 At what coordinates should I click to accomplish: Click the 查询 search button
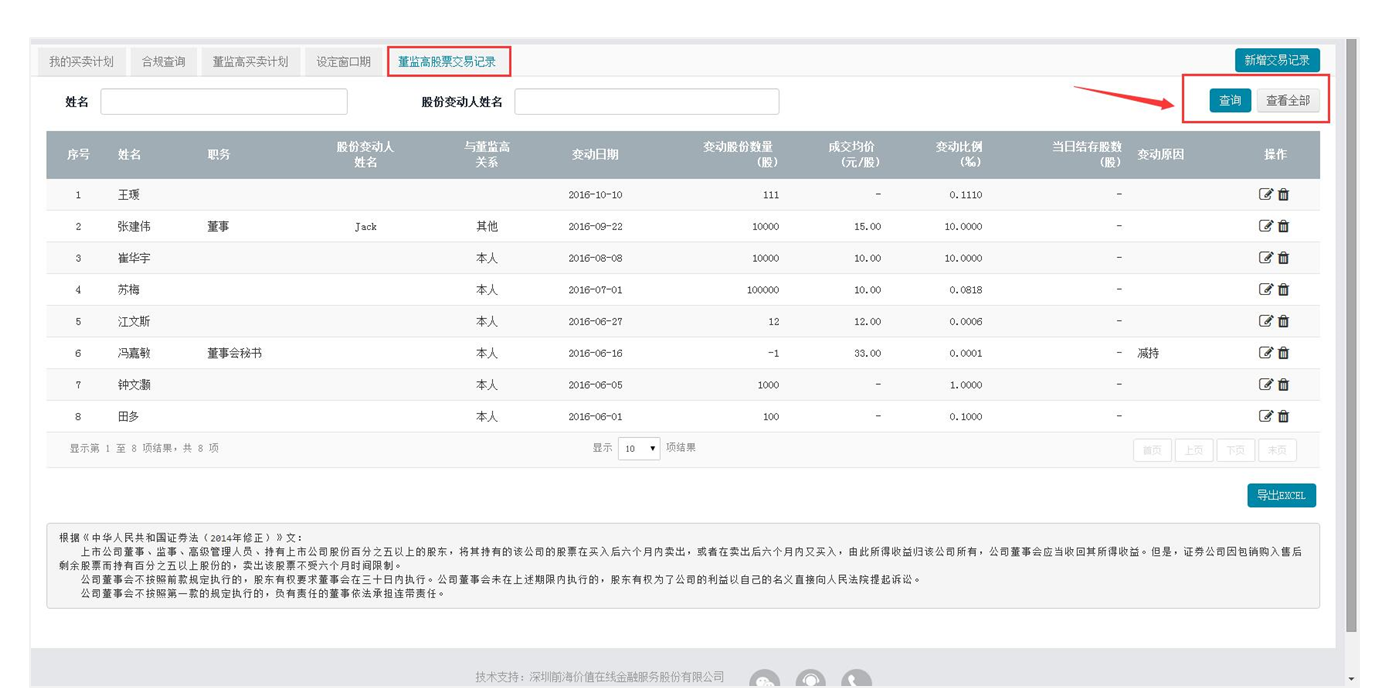click(x=1230, y=100)
